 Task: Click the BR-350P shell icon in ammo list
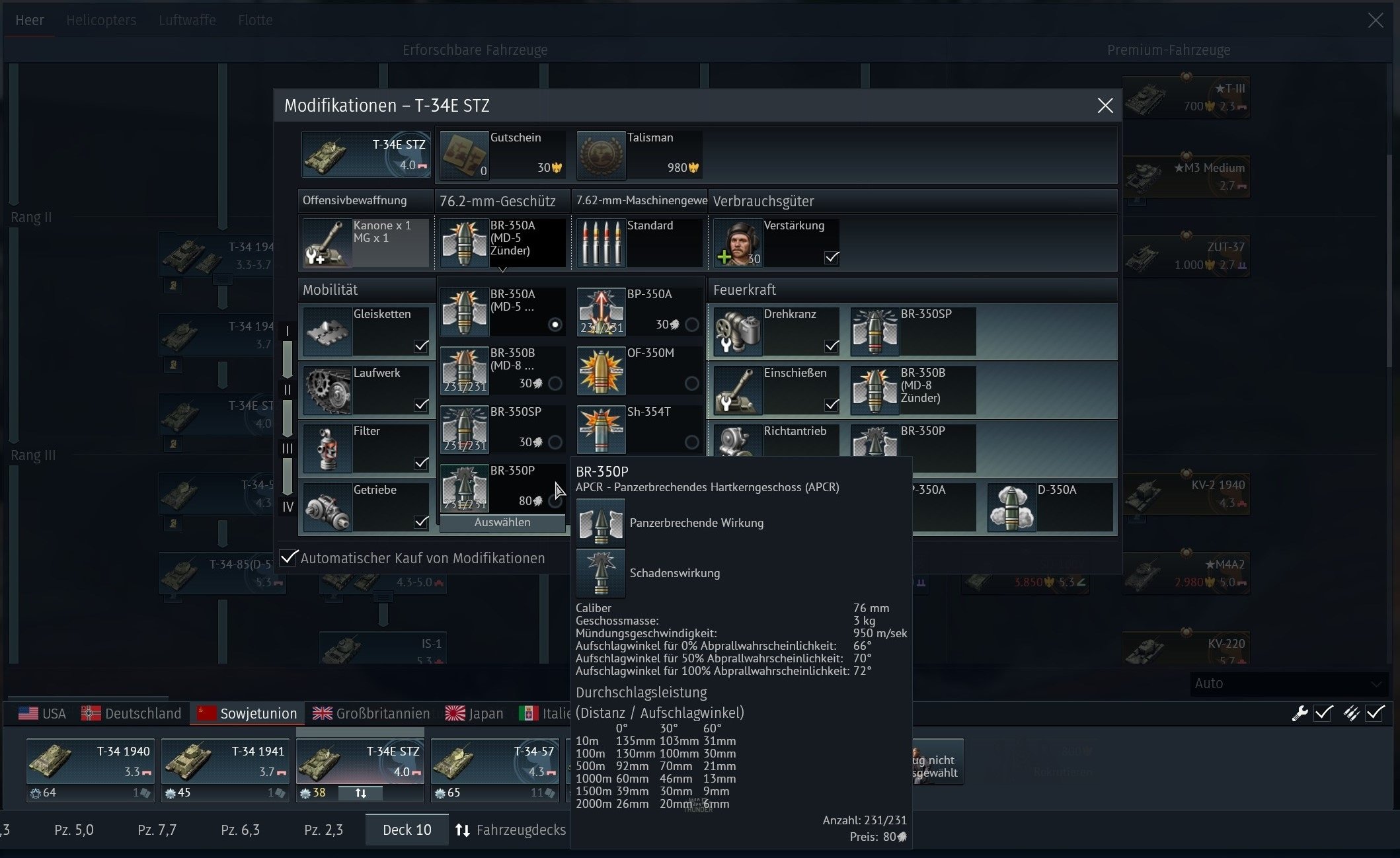coord(464,488)
